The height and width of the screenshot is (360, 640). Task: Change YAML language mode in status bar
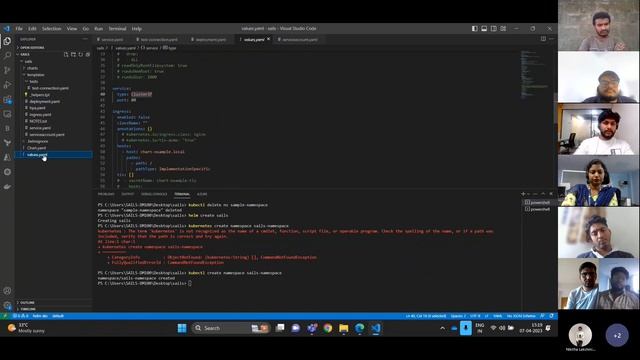tap(498, 316)
